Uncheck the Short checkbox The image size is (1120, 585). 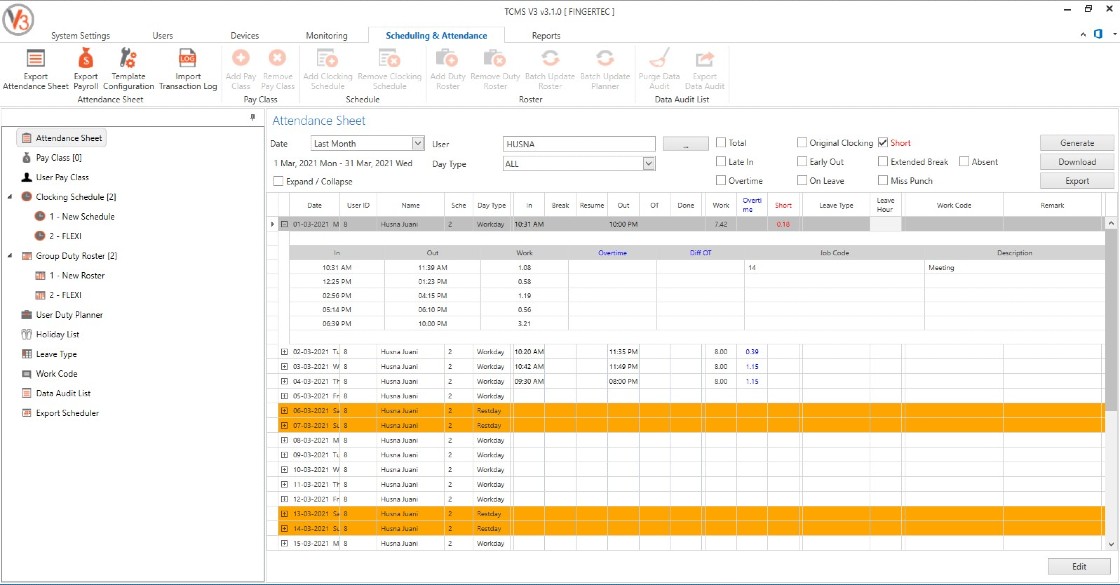883,143
